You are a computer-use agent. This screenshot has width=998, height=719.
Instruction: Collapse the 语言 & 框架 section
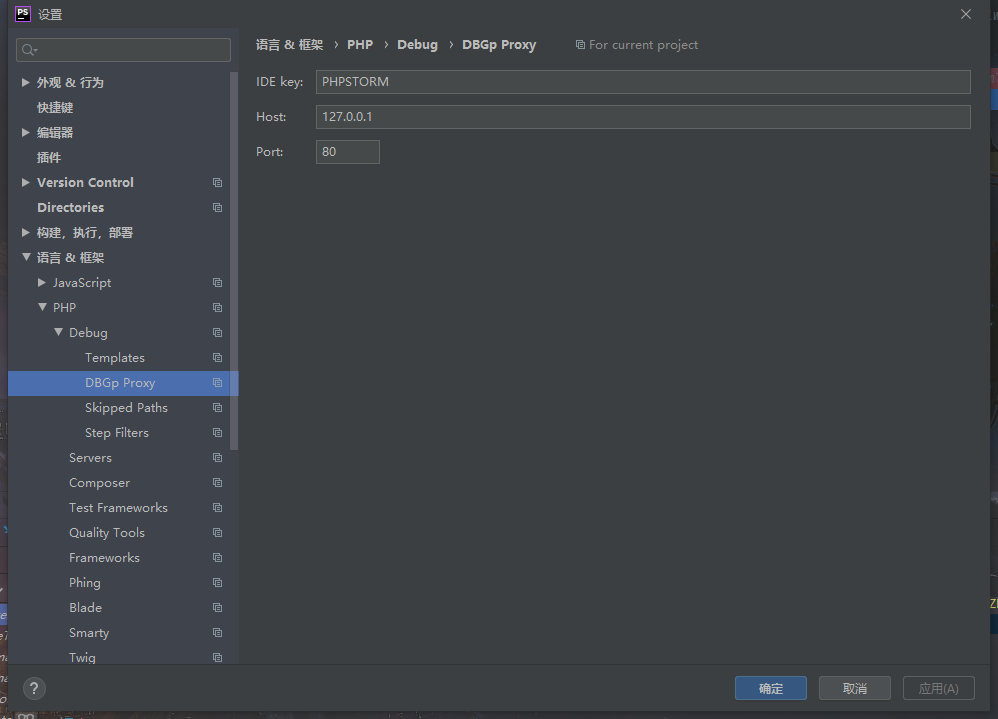[x=25, y=257]
